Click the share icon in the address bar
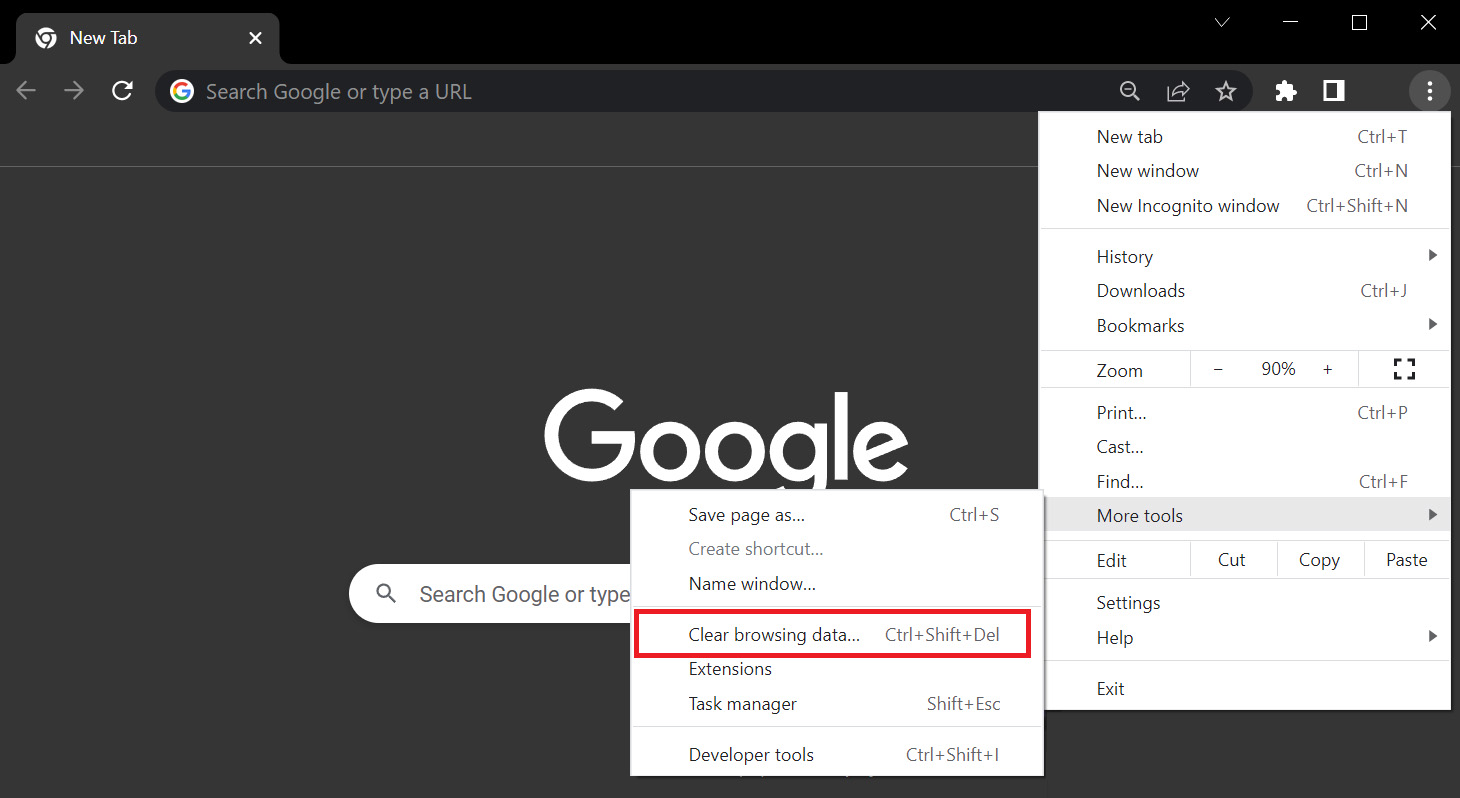Image resolution: width=1460 pixels, height=798 pixels. (1177, 91)
